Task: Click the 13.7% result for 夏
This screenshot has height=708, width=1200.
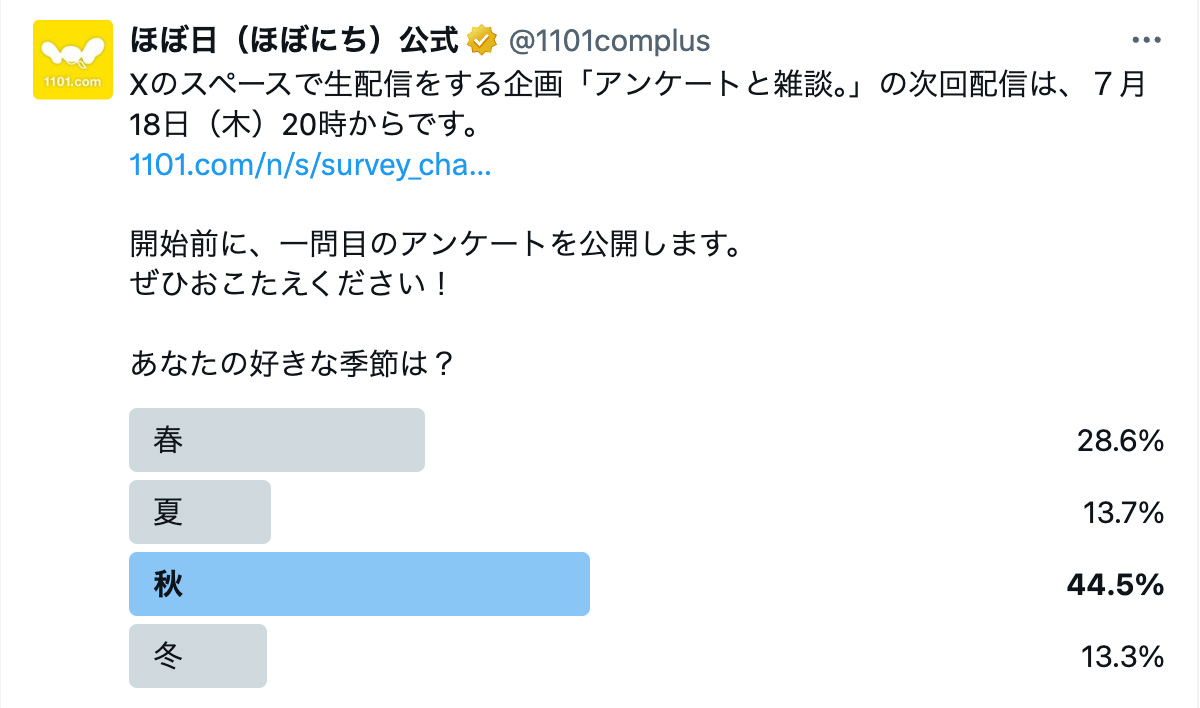Action: point(1122,513)
